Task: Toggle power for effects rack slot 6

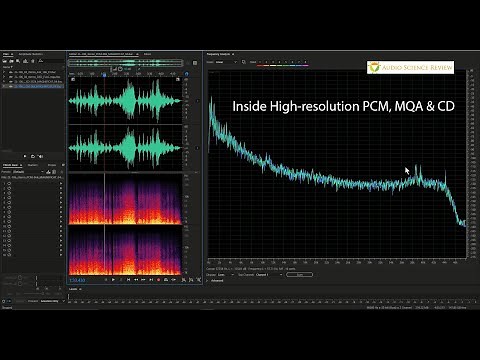Action: 9,207
